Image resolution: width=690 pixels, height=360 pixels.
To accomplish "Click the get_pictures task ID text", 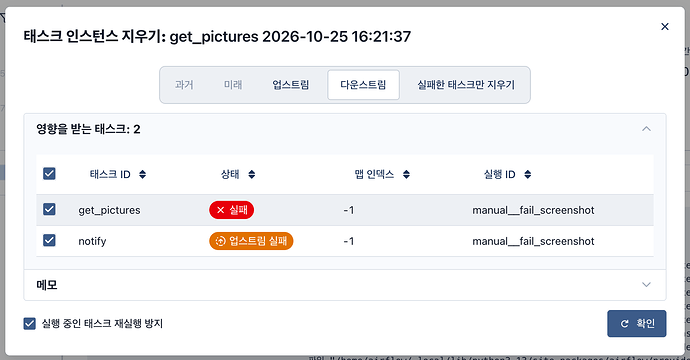I will (109, 210).
